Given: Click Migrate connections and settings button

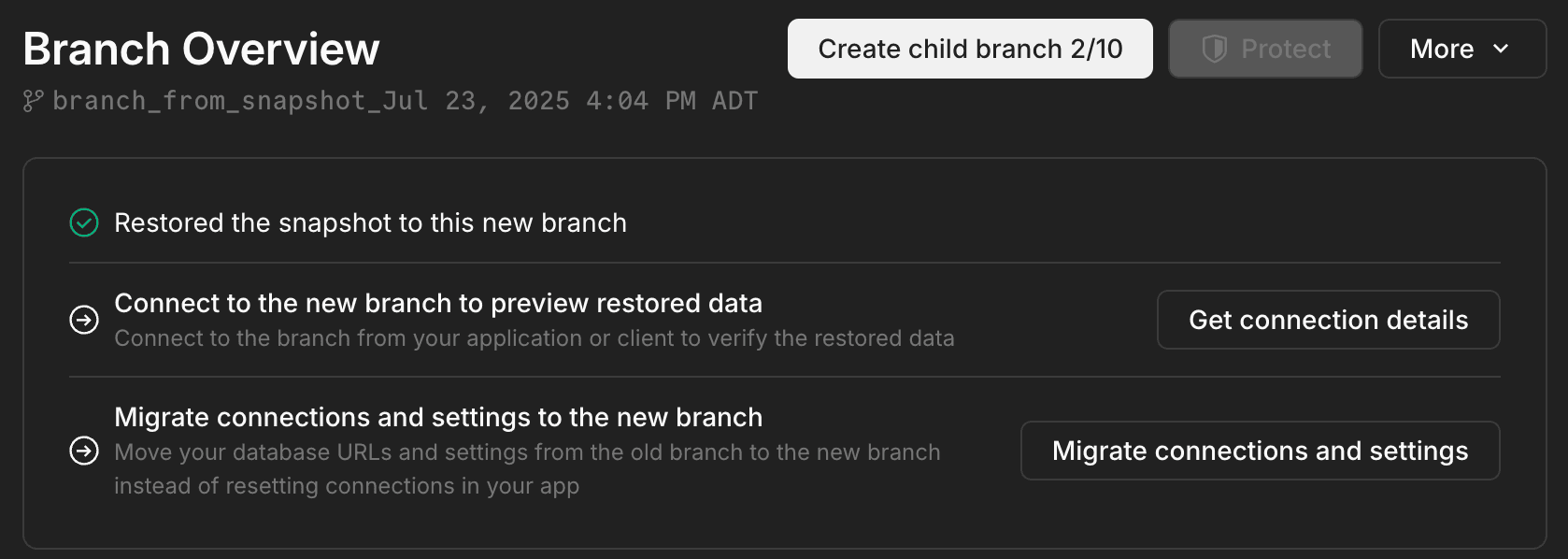Looking at the screenshot, I should [x=1260, y=451].
